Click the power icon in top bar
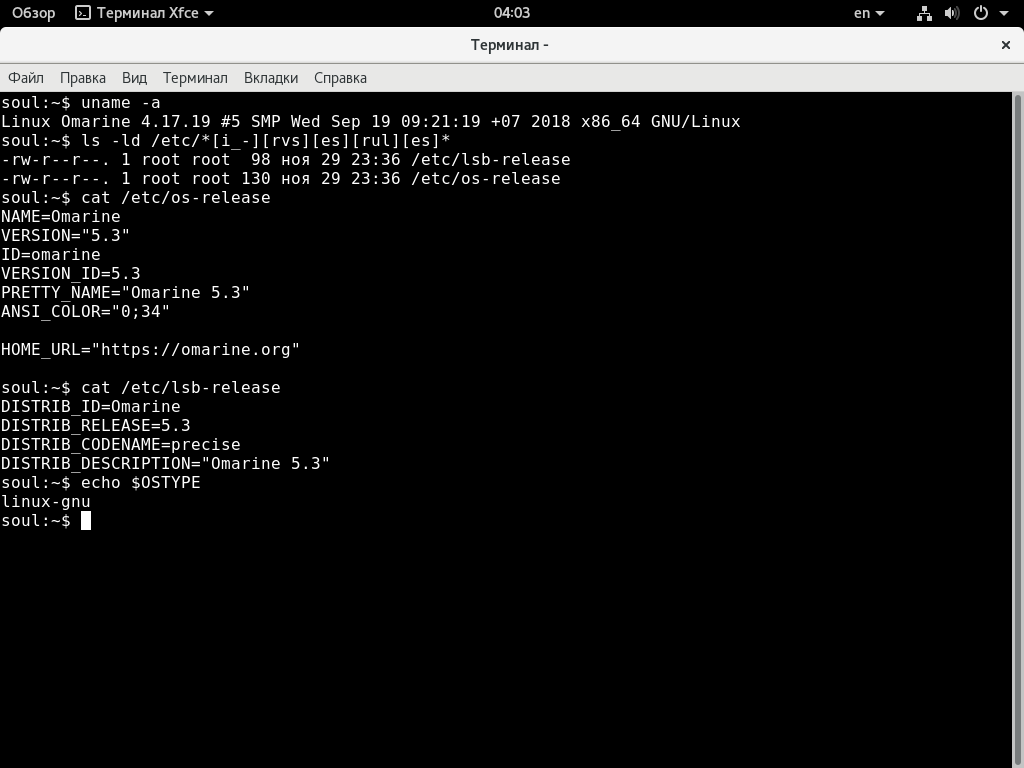 [x=981, y=12]
